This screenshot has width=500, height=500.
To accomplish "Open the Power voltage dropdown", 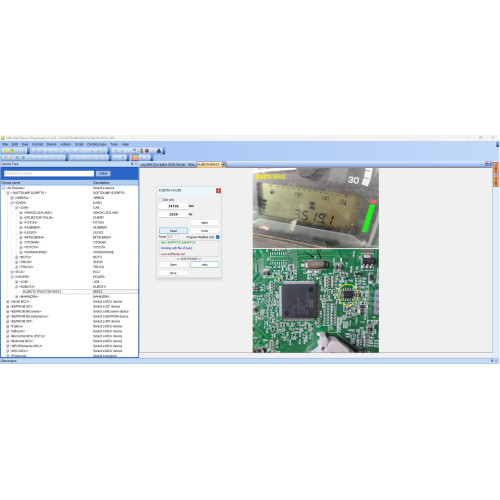I will 172,237.
